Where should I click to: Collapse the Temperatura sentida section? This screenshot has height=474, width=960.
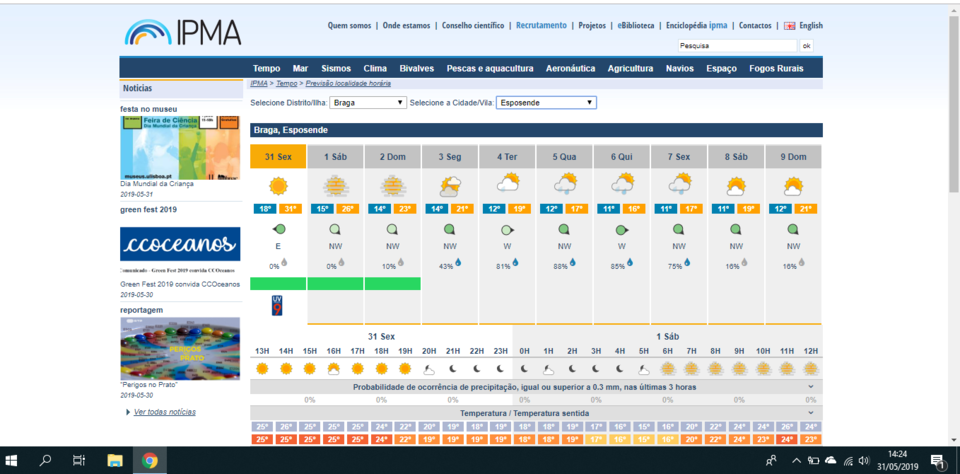coord(810,412)
